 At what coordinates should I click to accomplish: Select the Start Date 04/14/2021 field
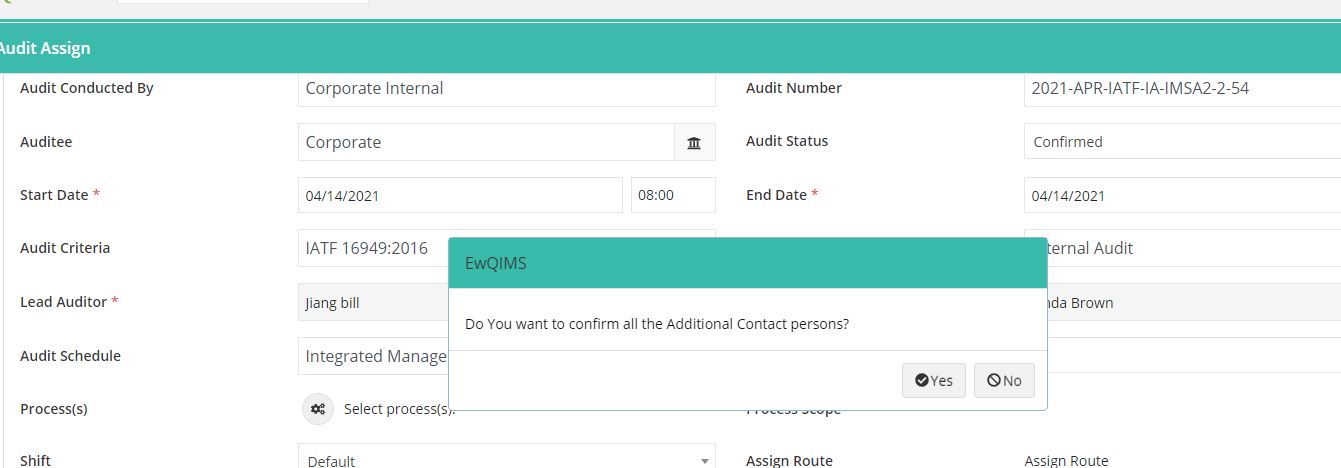[460, 195]
